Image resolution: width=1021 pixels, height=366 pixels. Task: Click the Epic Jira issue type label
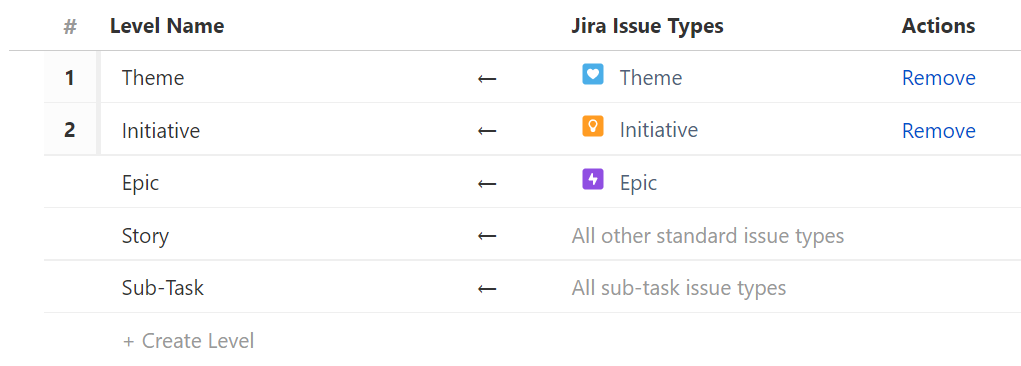point(638,183)
